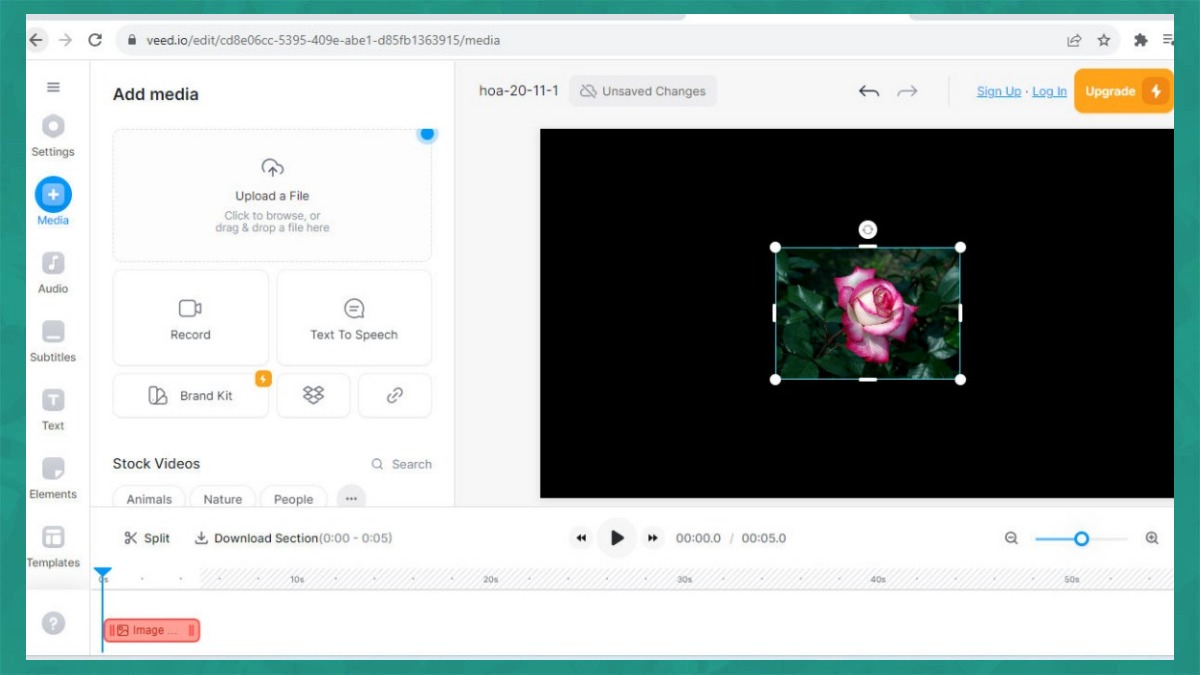This screenshot has width=1200, height=675.
Task: Expand more stock video categories
Action: 351,498
